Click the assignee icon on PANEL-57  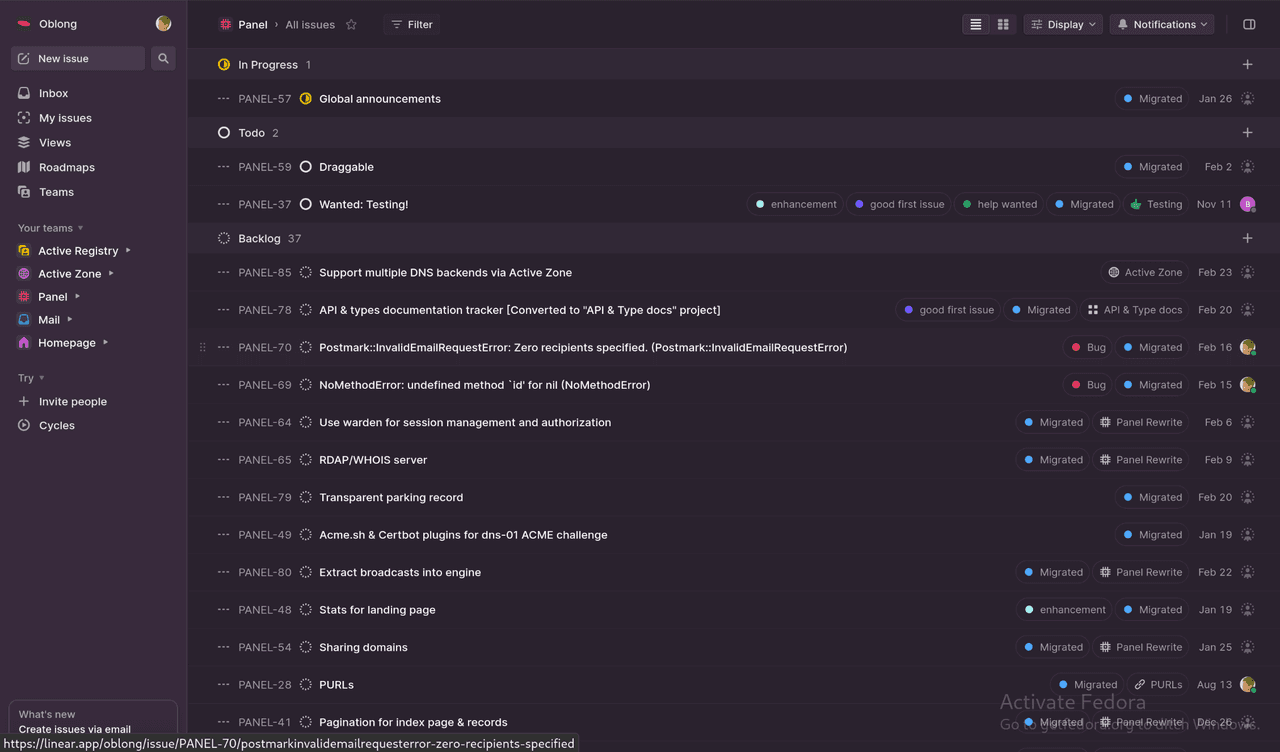(1247, 99)
